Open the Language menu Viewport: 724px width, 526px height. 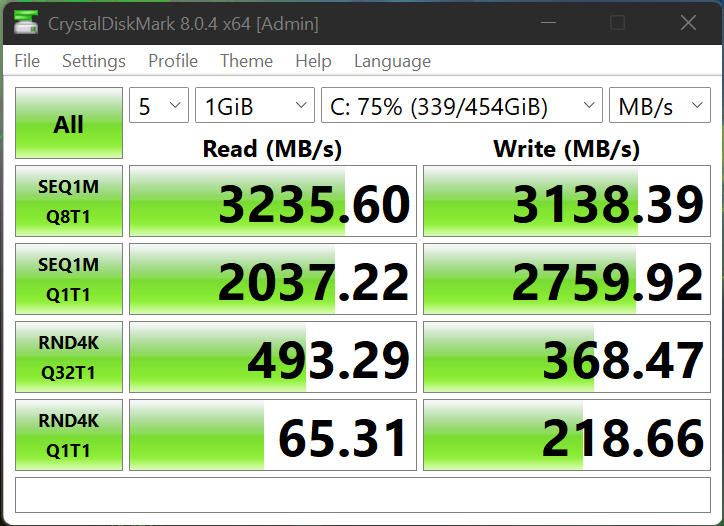[392, 61]
